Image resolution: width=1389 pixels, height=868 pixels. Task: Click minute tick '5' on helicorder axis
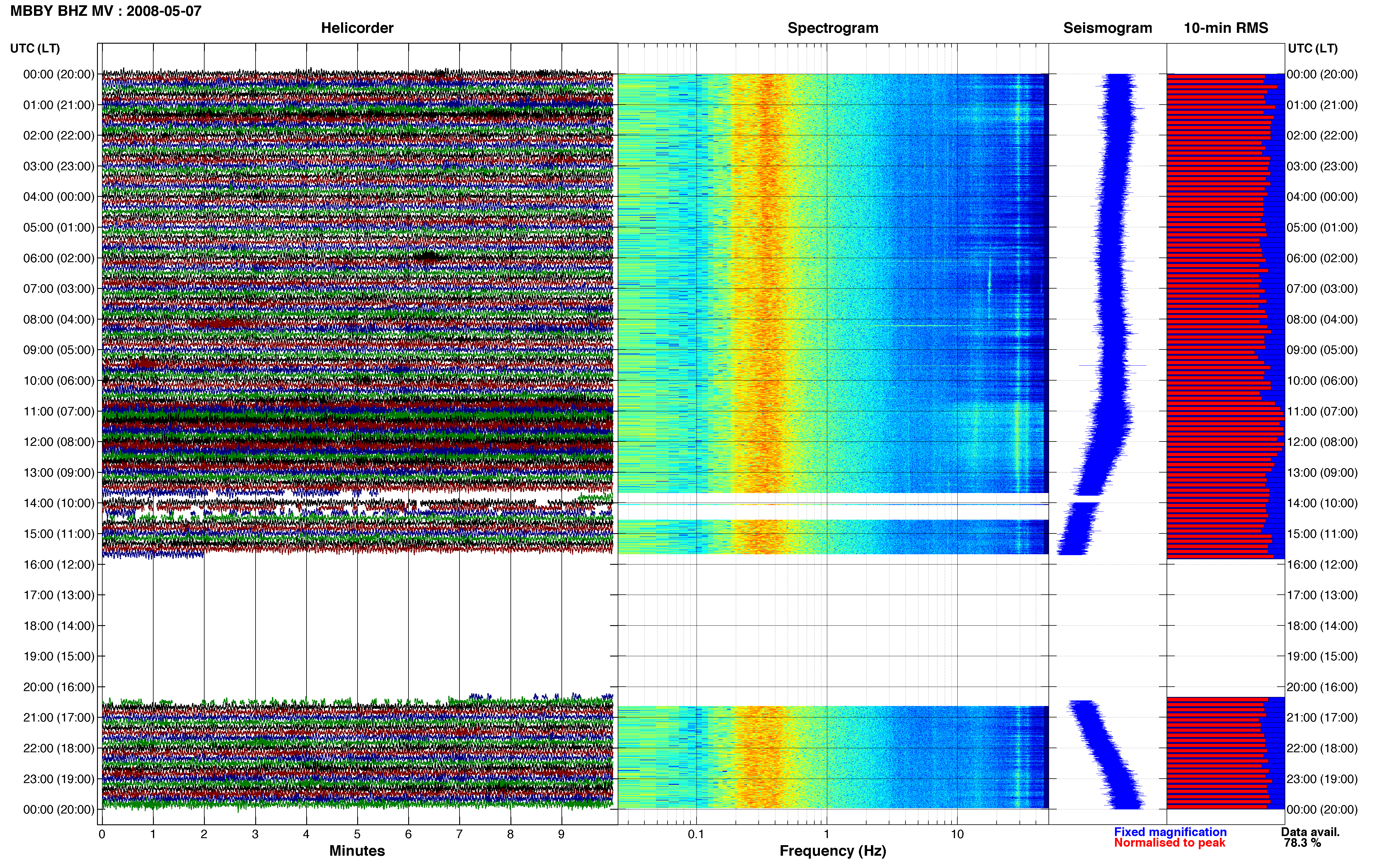pyautogui.click(x=357, y=835)
